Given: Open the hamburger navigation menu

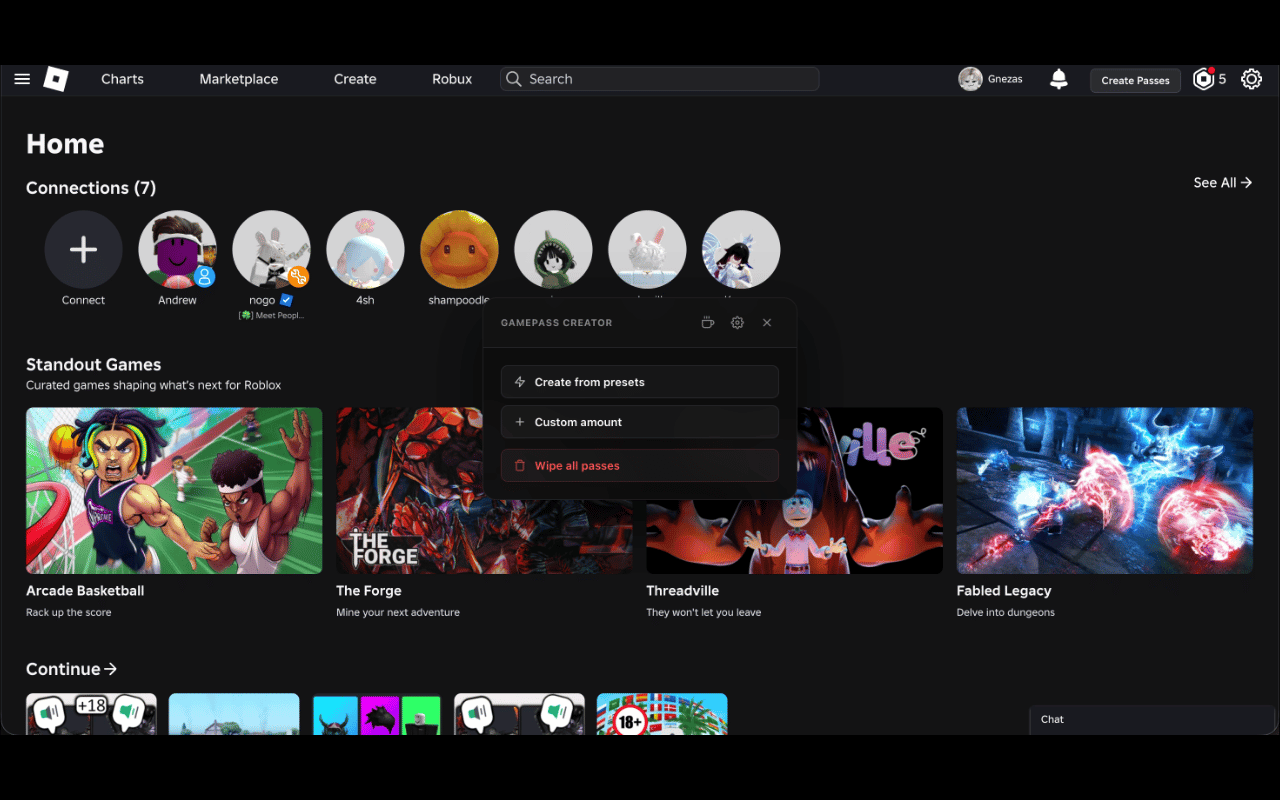Looking at the screenshot, I should (x=22, y=79).
